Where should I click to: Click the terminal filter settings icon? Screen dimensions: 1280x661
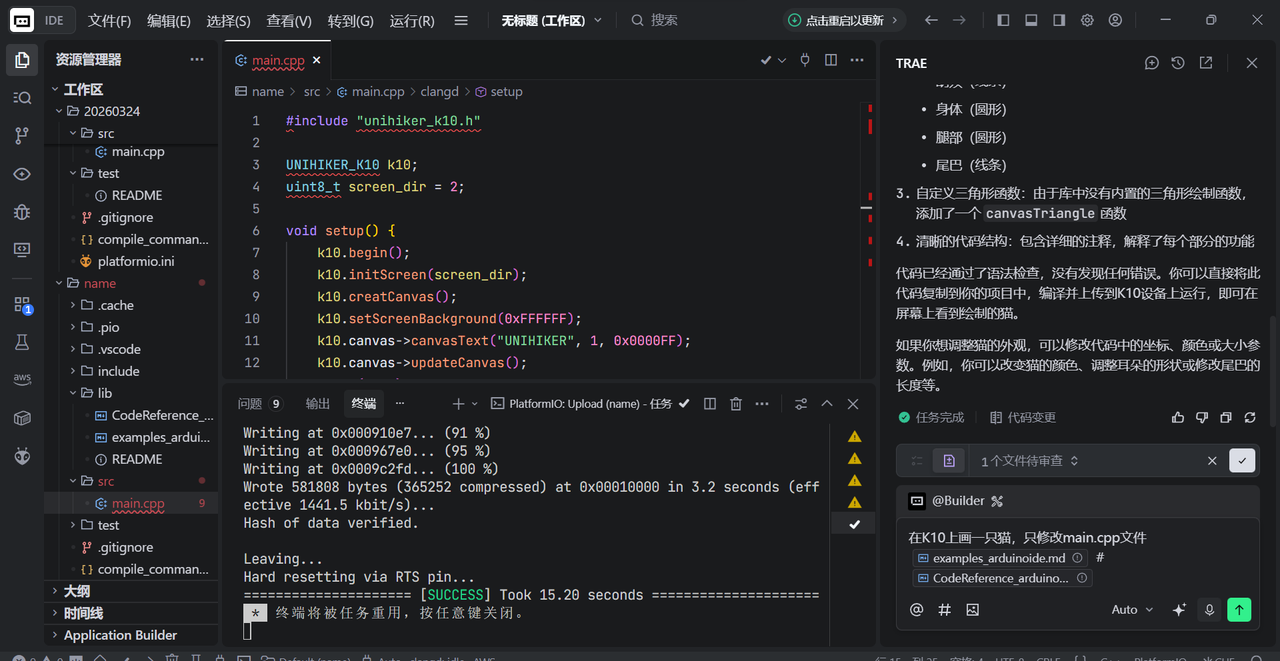(799, 403)
